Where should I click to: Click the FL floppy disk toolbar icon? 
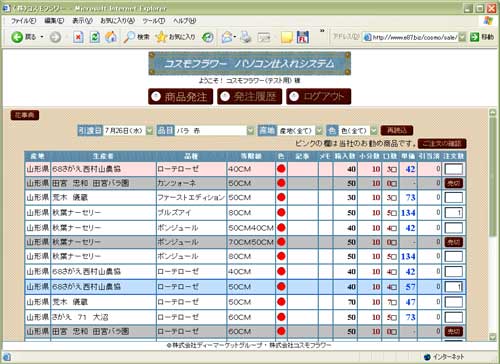pyautogui.click(x=303, y=37)
